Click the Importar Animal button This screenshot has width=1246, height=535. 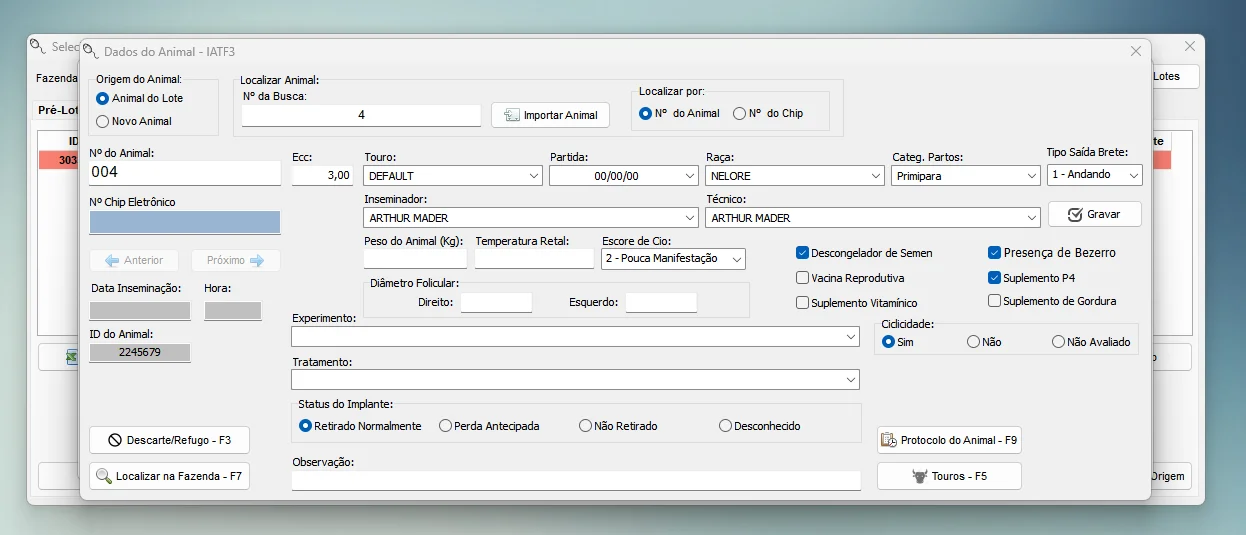550,115
